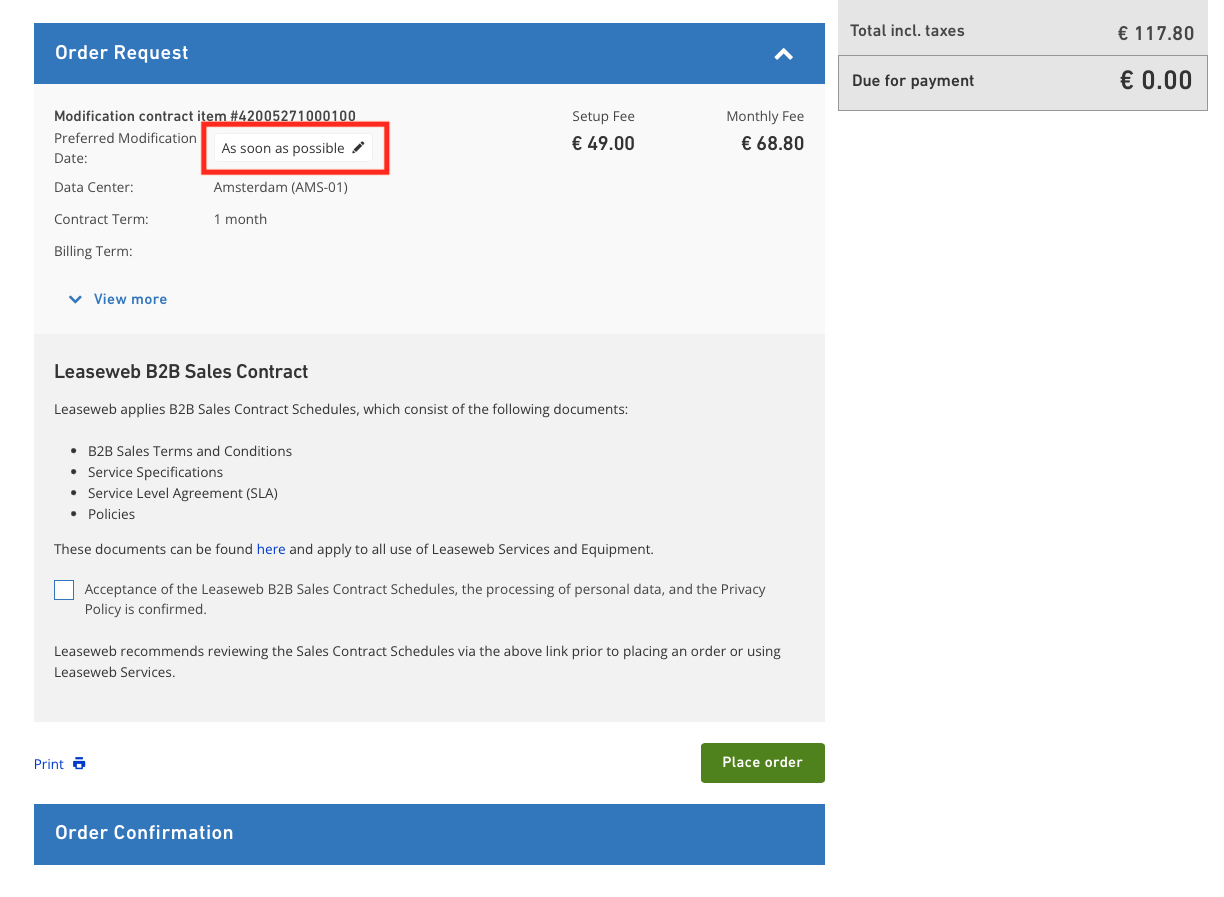Image resolution: width=1224 pixels, height=897 pixels.
Task: Collapse the Order Request panel chevron
Action: click(783, 54)
